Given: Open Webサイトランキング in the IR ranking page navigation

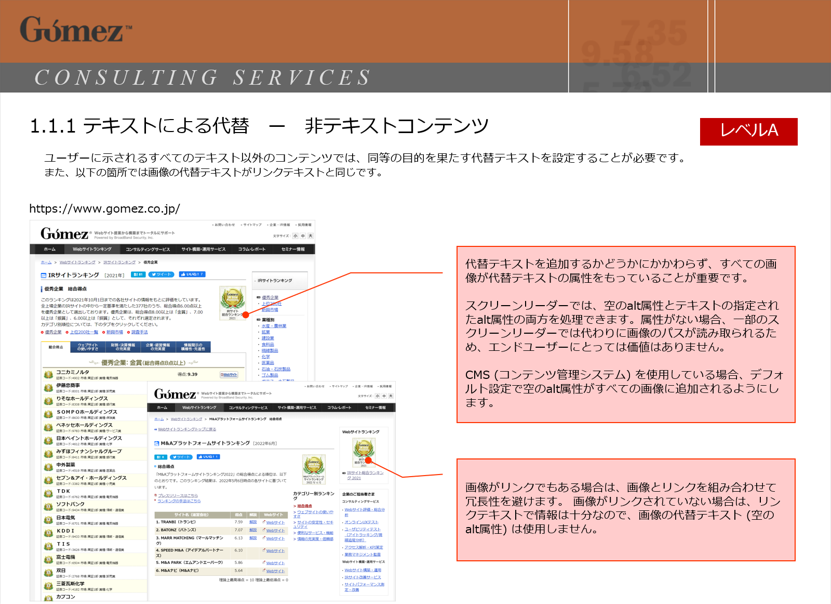Looking at the screenshot, I should 92,249.
